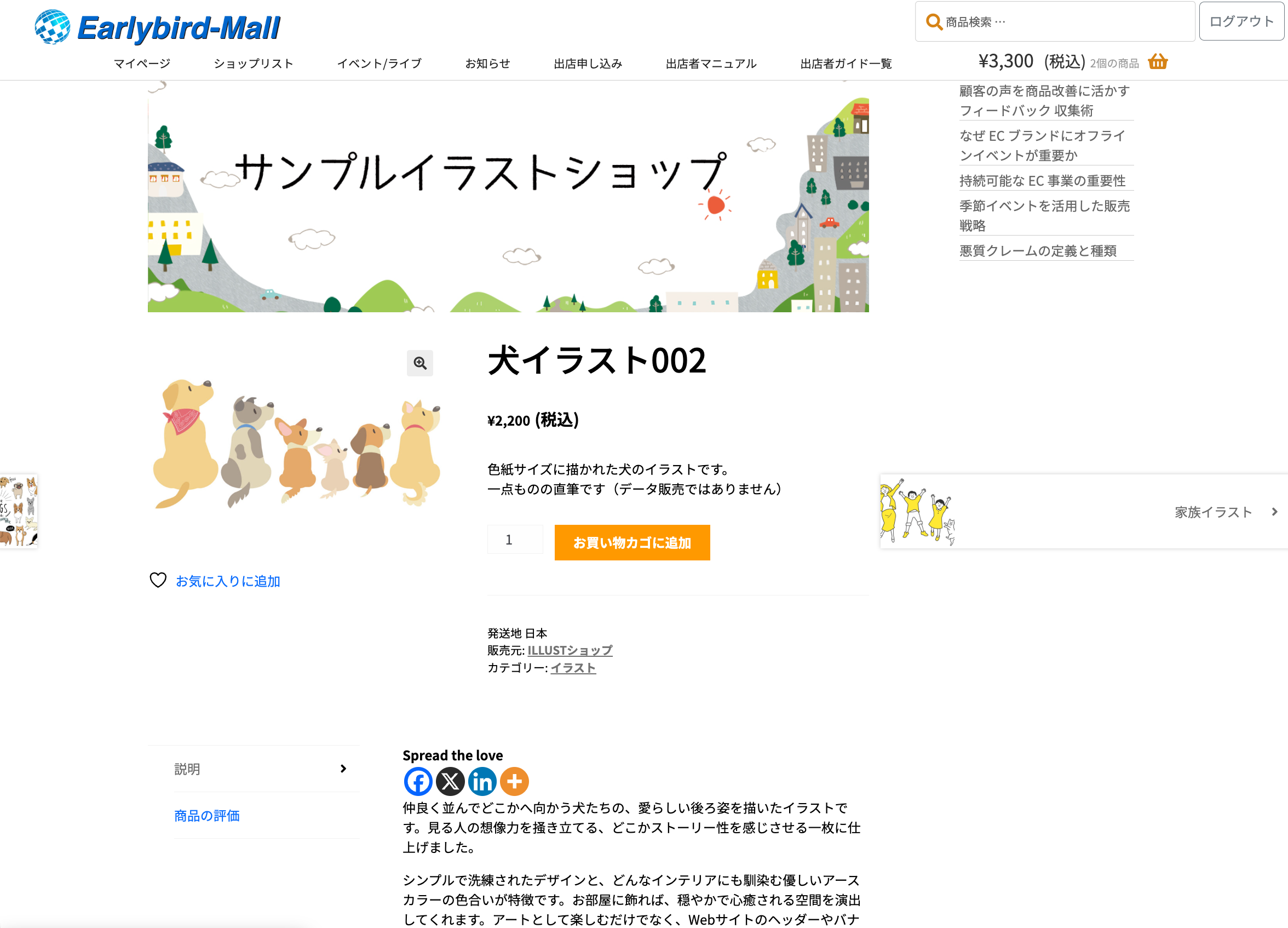The height and width of the screenshot is (928, 1288).
Task: Open the ショップリスト menu
Action: pyautogui.click(x=254, y=63)
